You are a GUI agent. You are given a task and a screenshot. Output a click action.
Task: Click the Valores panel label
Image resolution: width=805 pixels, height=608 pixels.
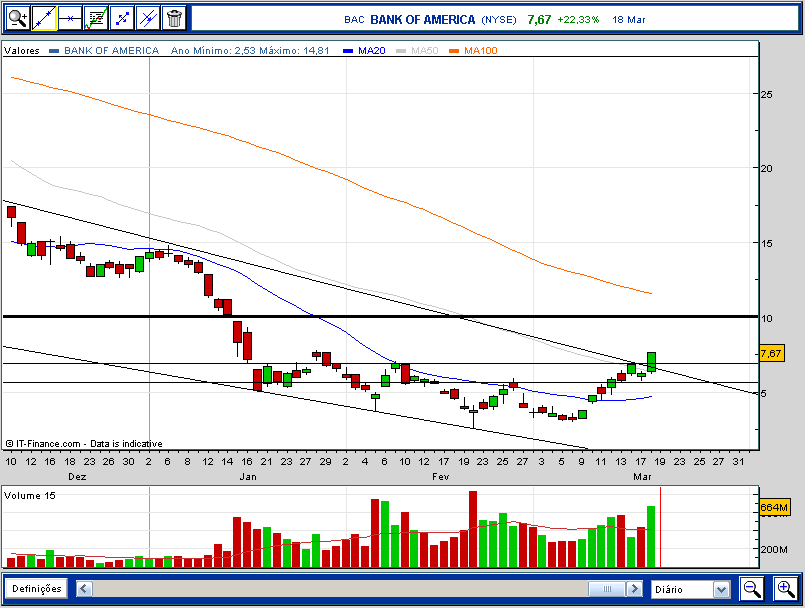click(22, 50)
